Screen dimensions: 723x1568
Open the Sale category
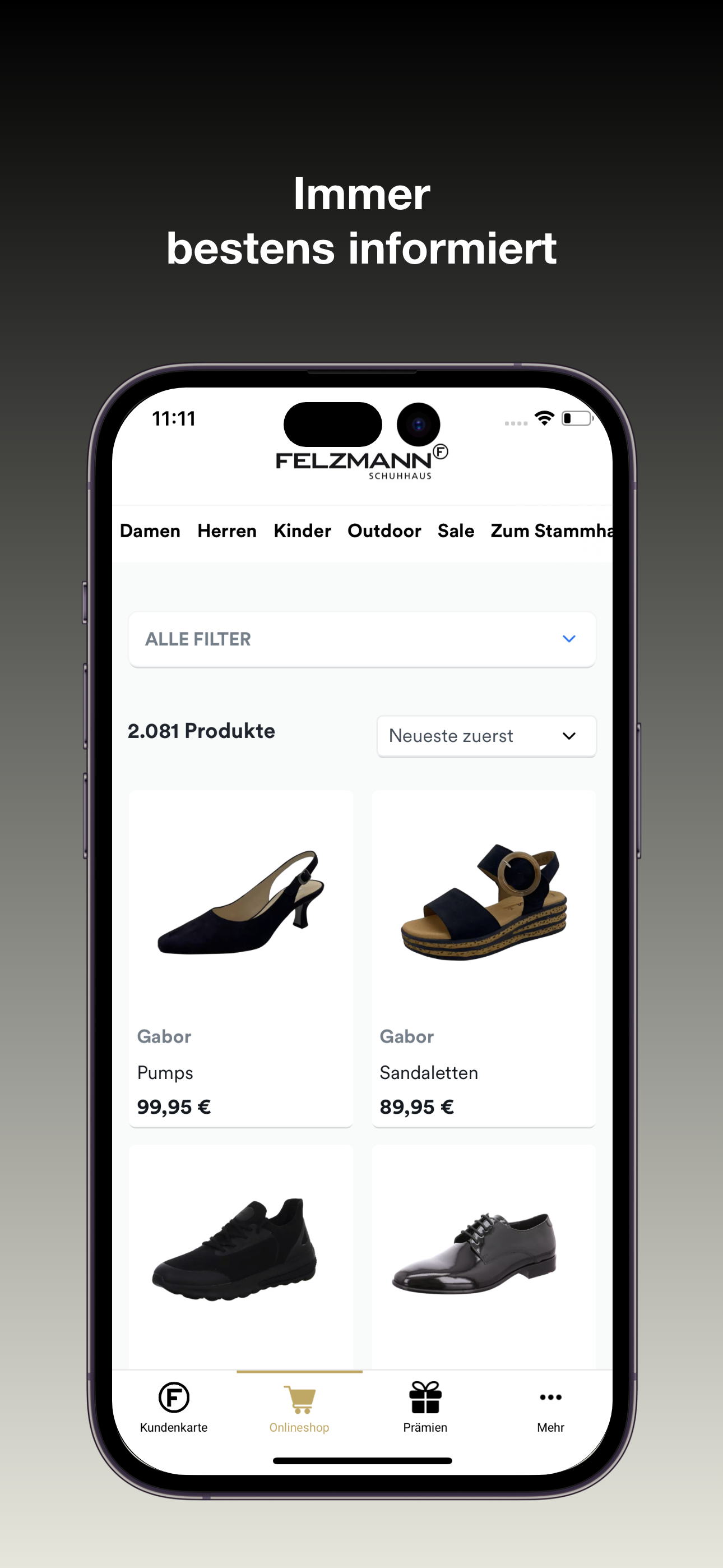point(456,531)
